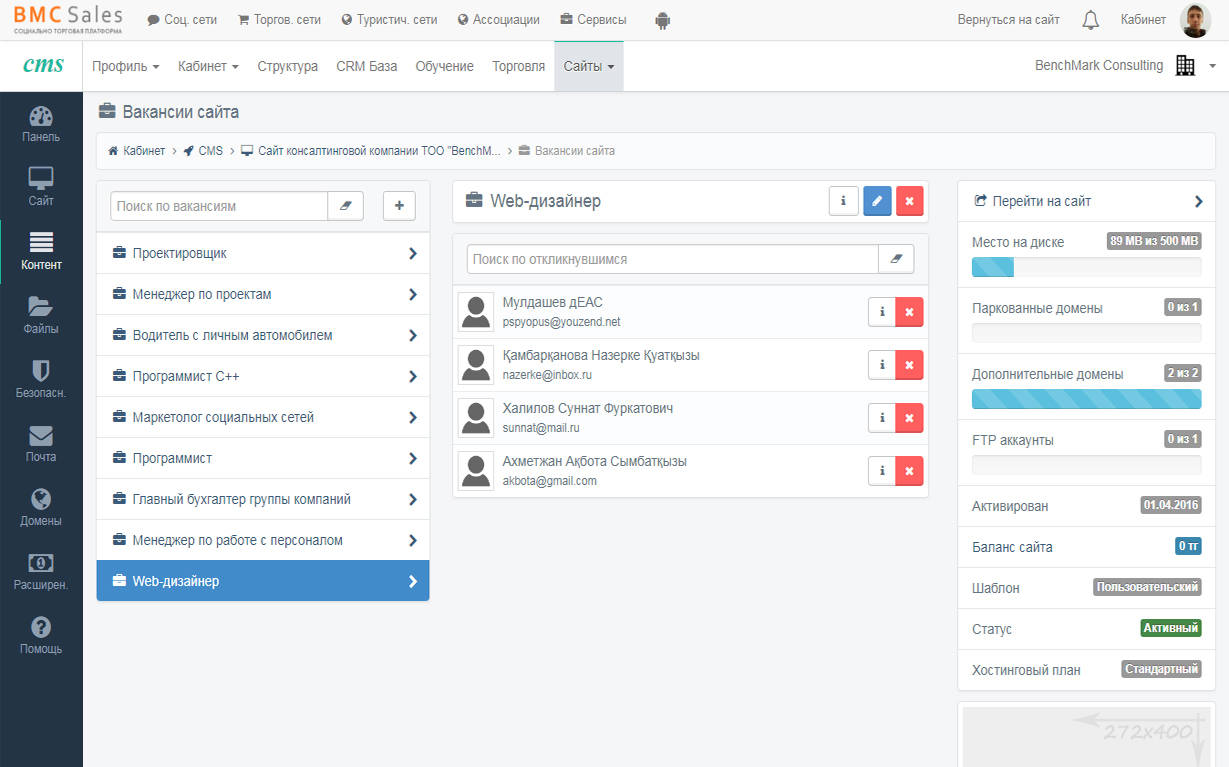The width and height of the screenshot is (1229, 767).
Task: Go to the Торговля menu item
Action: coord(518,66)
